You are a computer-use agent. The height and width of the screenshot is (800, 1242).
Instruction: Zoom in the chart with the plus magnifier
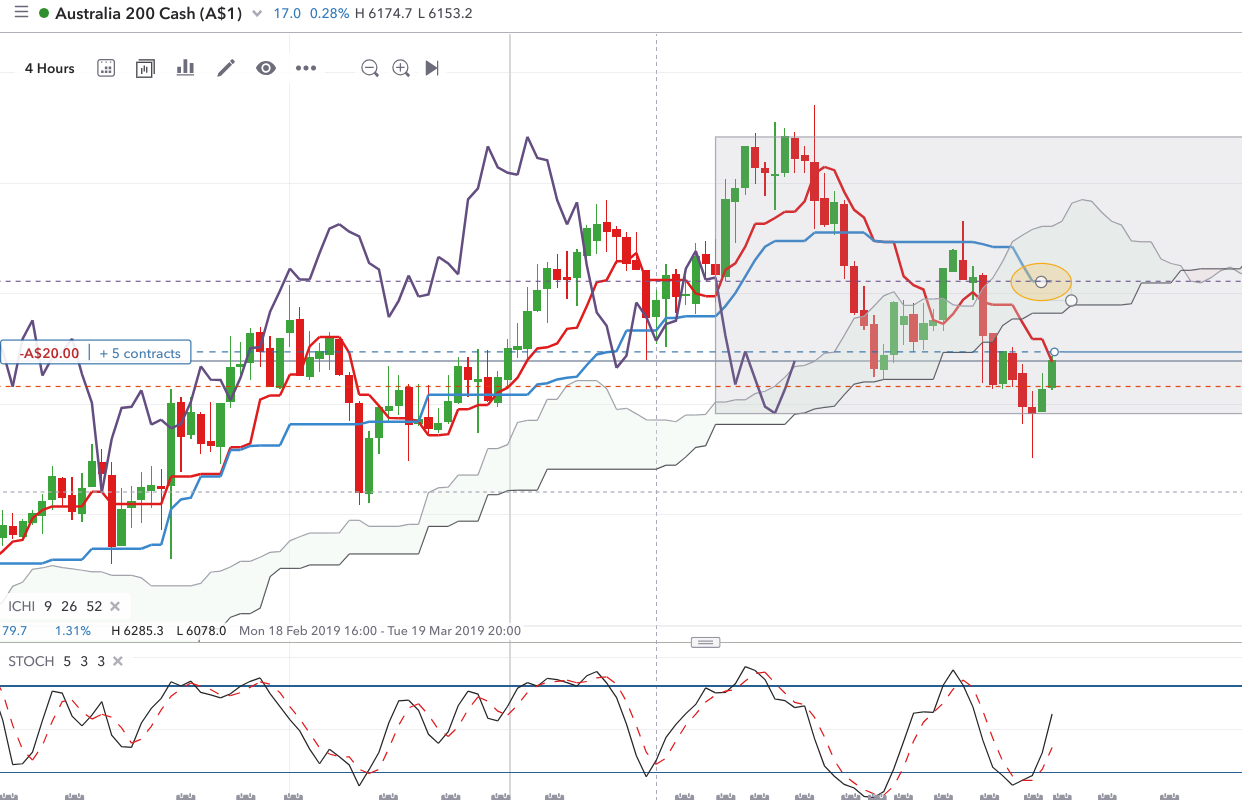[401, 68]
